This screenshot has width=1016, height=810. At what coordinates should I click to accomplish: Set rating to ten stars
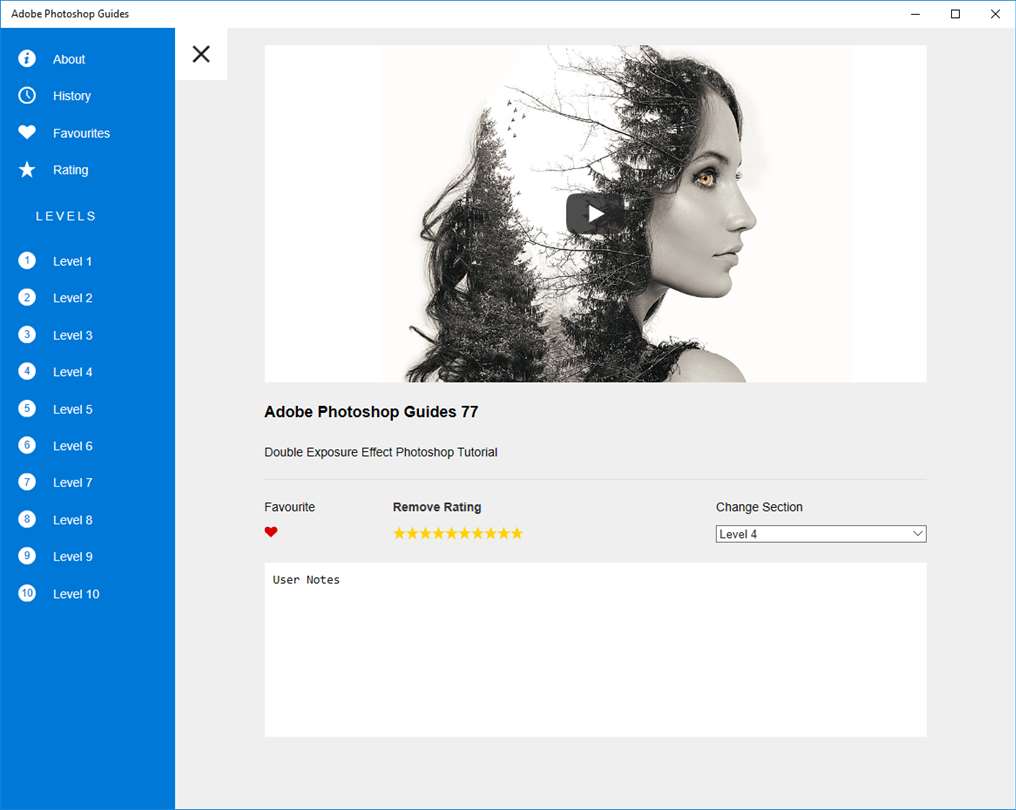pos(517,533)
